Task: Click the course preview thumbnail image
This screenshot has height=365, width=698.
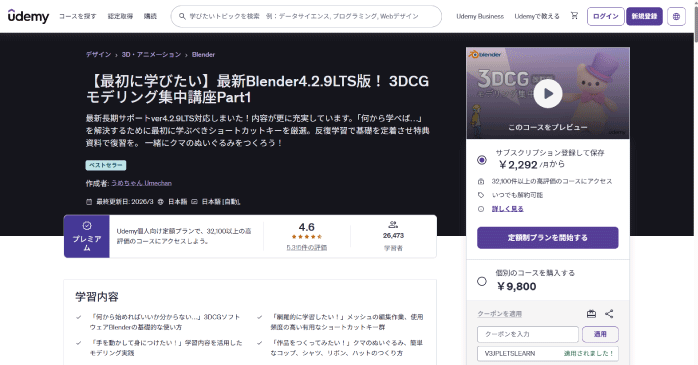Action: pos(548,93)
